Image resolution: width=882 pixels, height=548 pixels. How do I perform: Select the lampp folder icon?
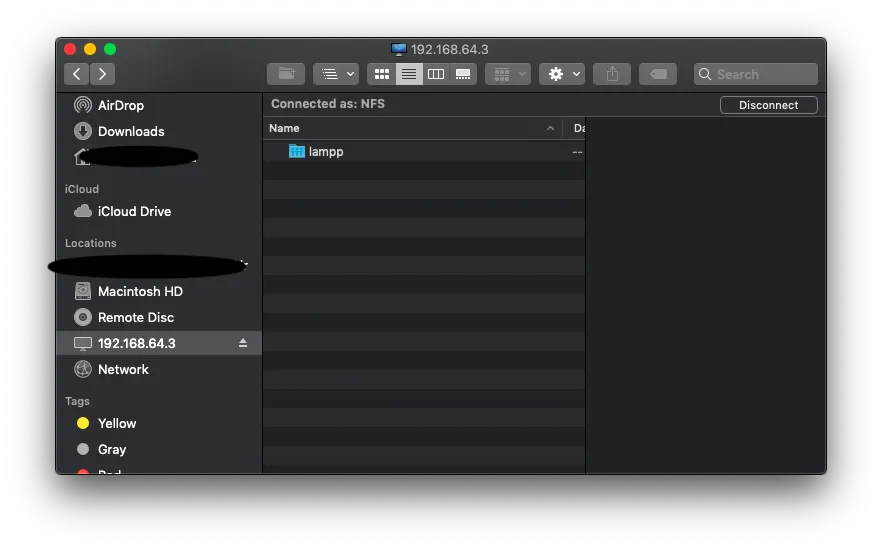pos(296,151)
